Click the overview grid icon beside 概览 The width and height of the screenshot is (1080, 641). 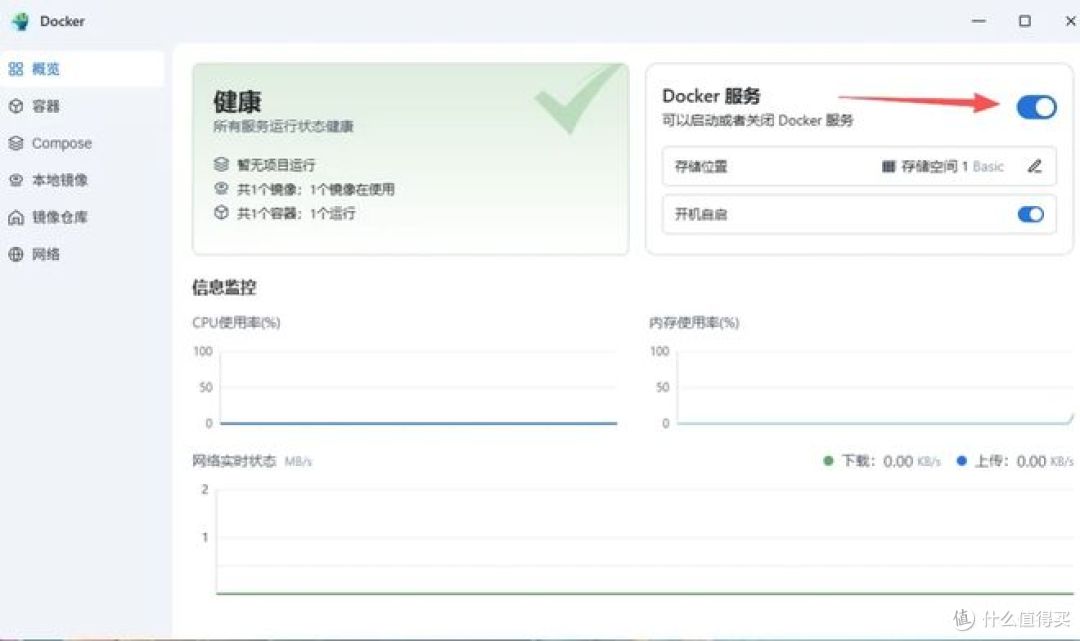coord(16,69)
